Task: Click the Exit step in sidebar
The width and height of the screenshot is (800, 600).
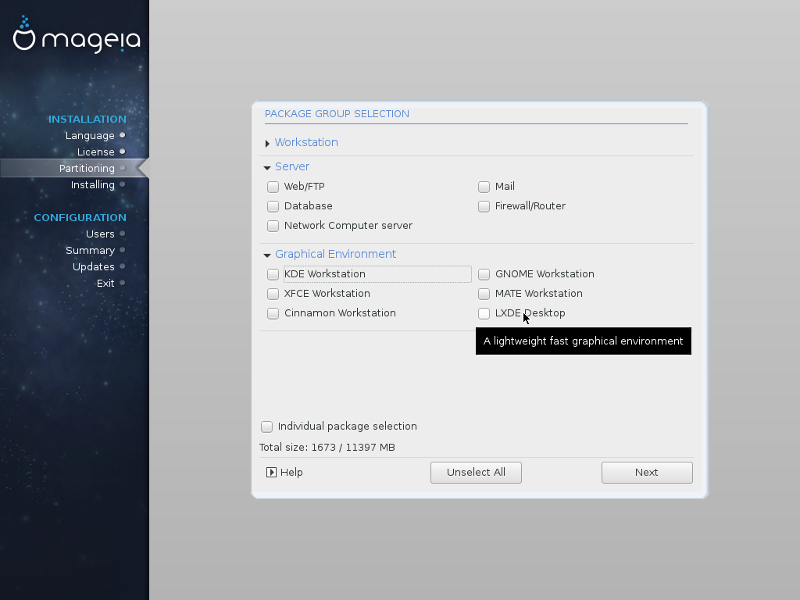Action: click(106, 283)
